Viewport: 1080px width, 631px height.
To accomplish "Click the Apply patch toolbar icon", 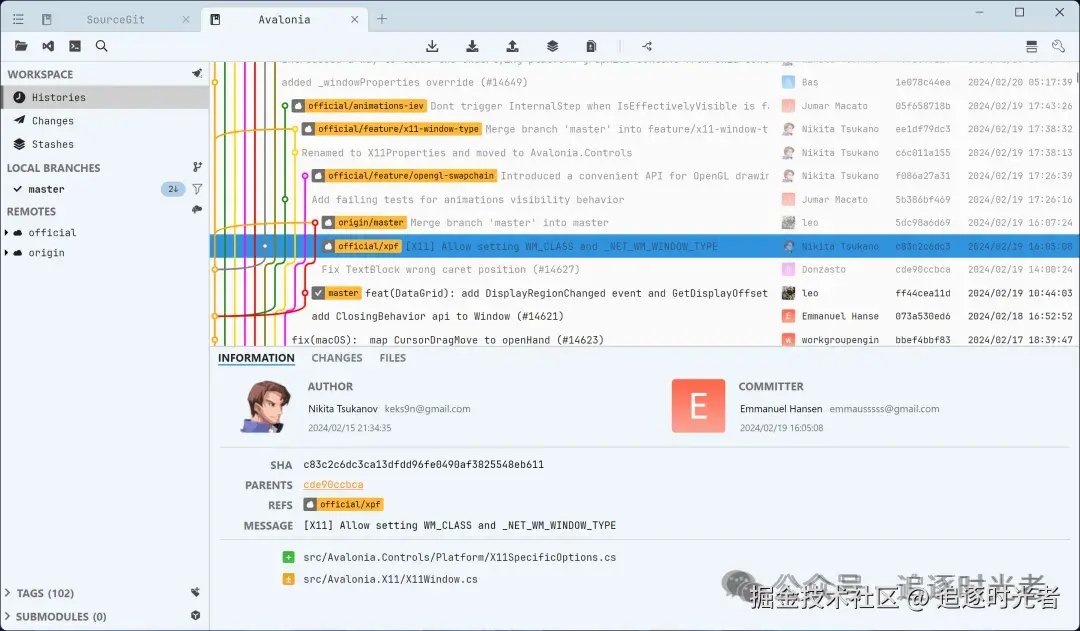I will [x=591, y=46].
